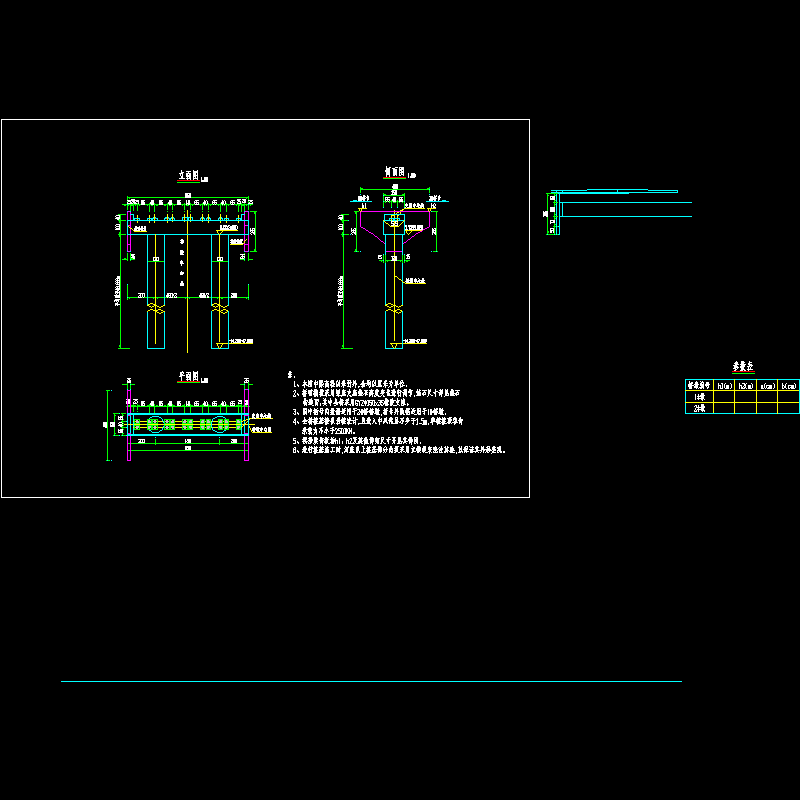
Task: Click the empty h1 cell in 1#墩 row
Action: pyautogui.click(x=724, y=397)
